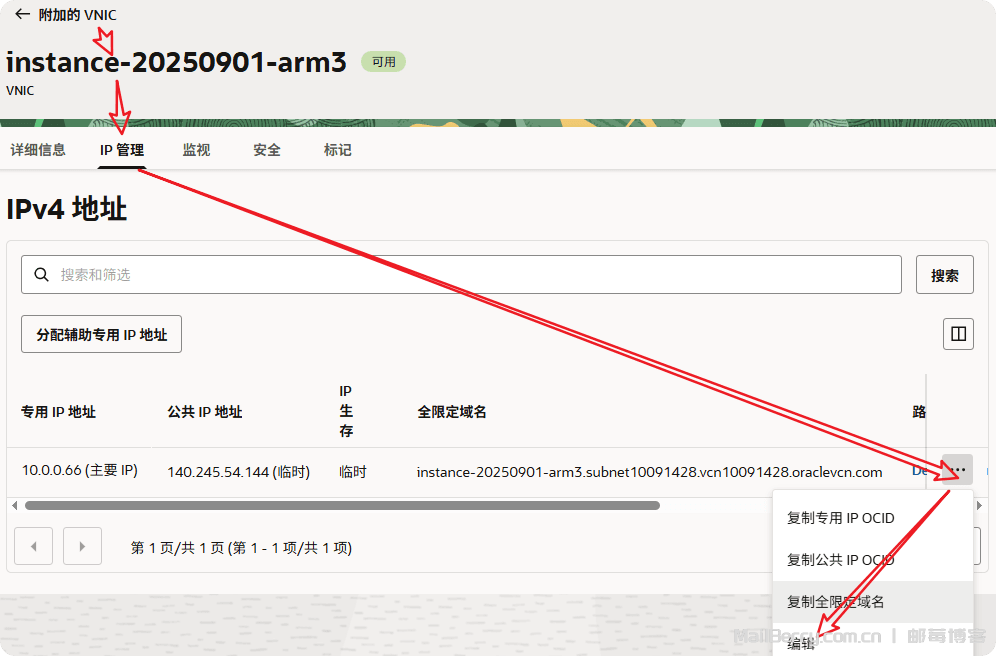Go to previous page with left arrow
The image size is (996, 656).
pyautogui.click(x=33, y=547)
